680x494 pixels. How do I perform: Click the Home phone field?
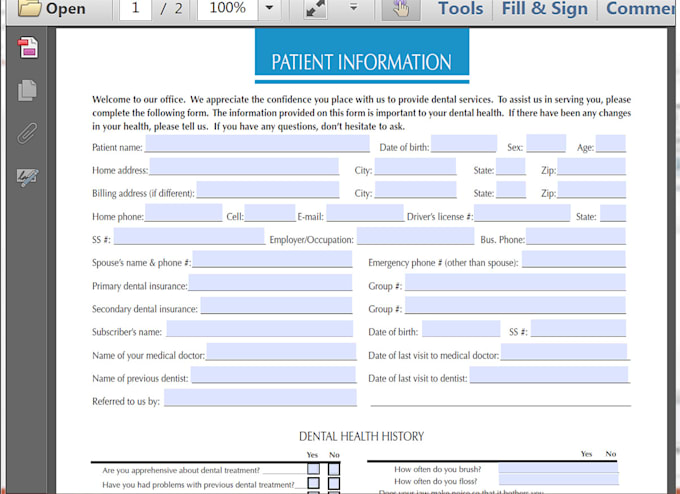(x=183, y=213)
